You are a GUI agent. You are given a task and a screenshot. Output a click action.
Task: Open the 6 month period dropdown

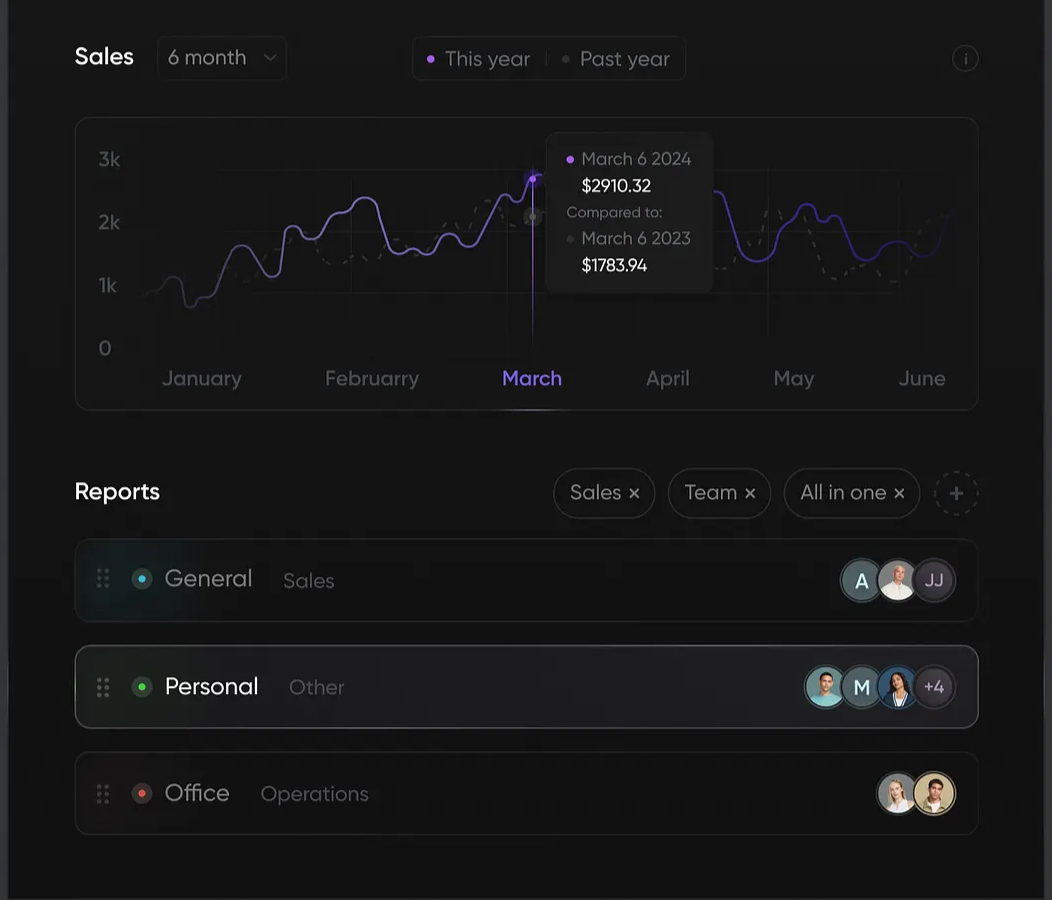(222, 58)
